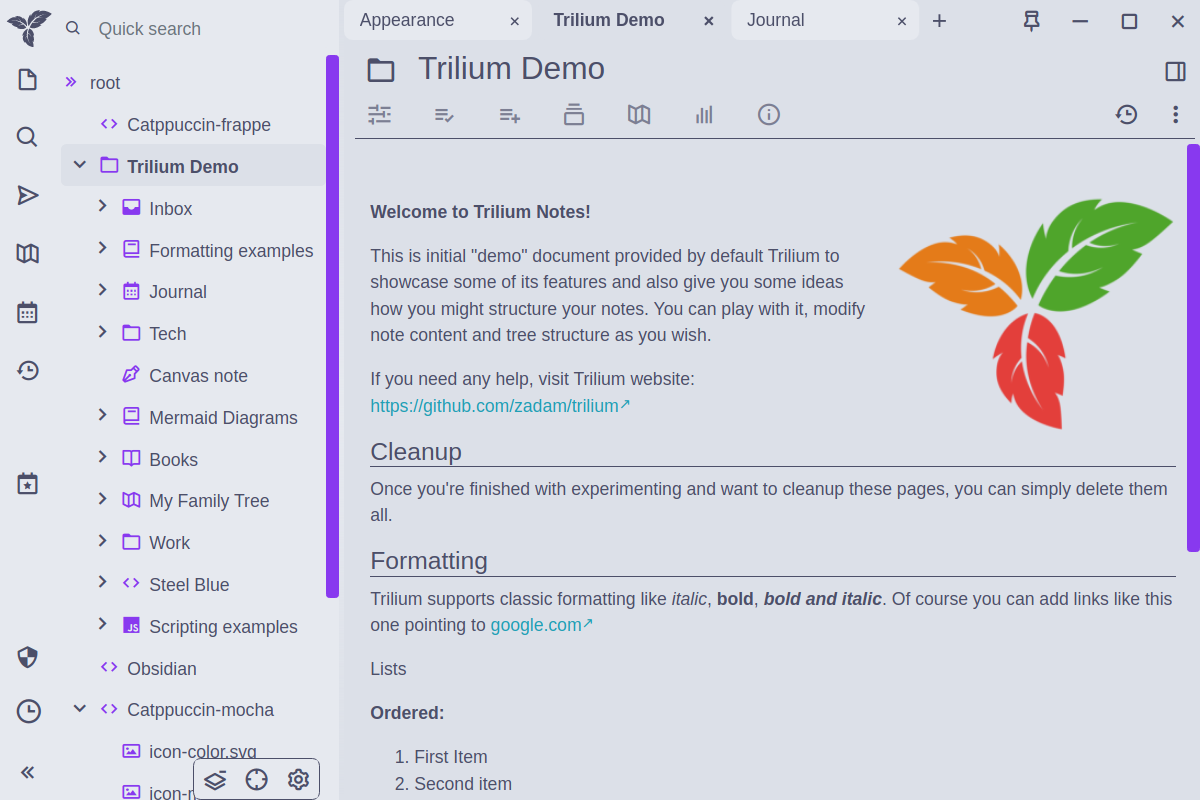Close the Appearance tab
Image resolution: width=1200 pixels, height=800 pixels.
click(514, 21)
